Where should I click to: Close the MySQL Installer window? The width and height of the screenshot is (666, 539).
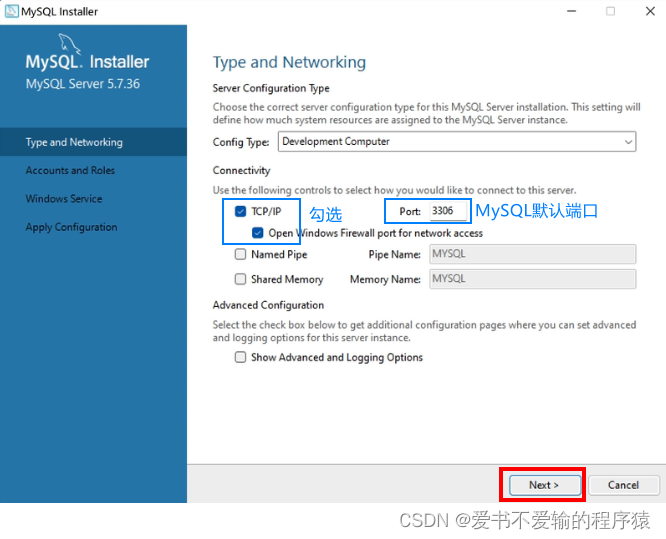pyautogui.click(x=650, y=11)
